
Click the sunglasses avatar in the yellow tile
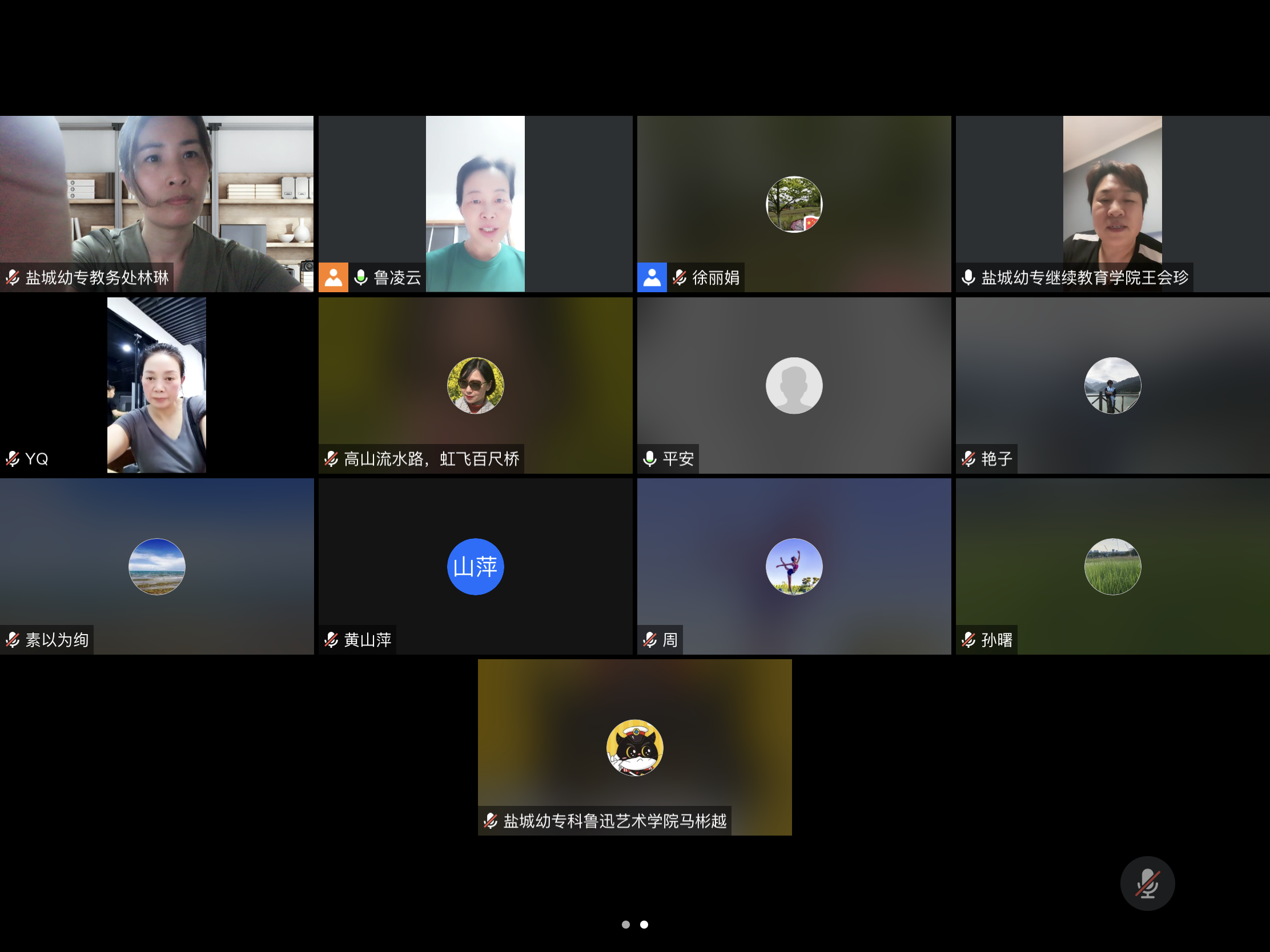click(x=475, y=385)
